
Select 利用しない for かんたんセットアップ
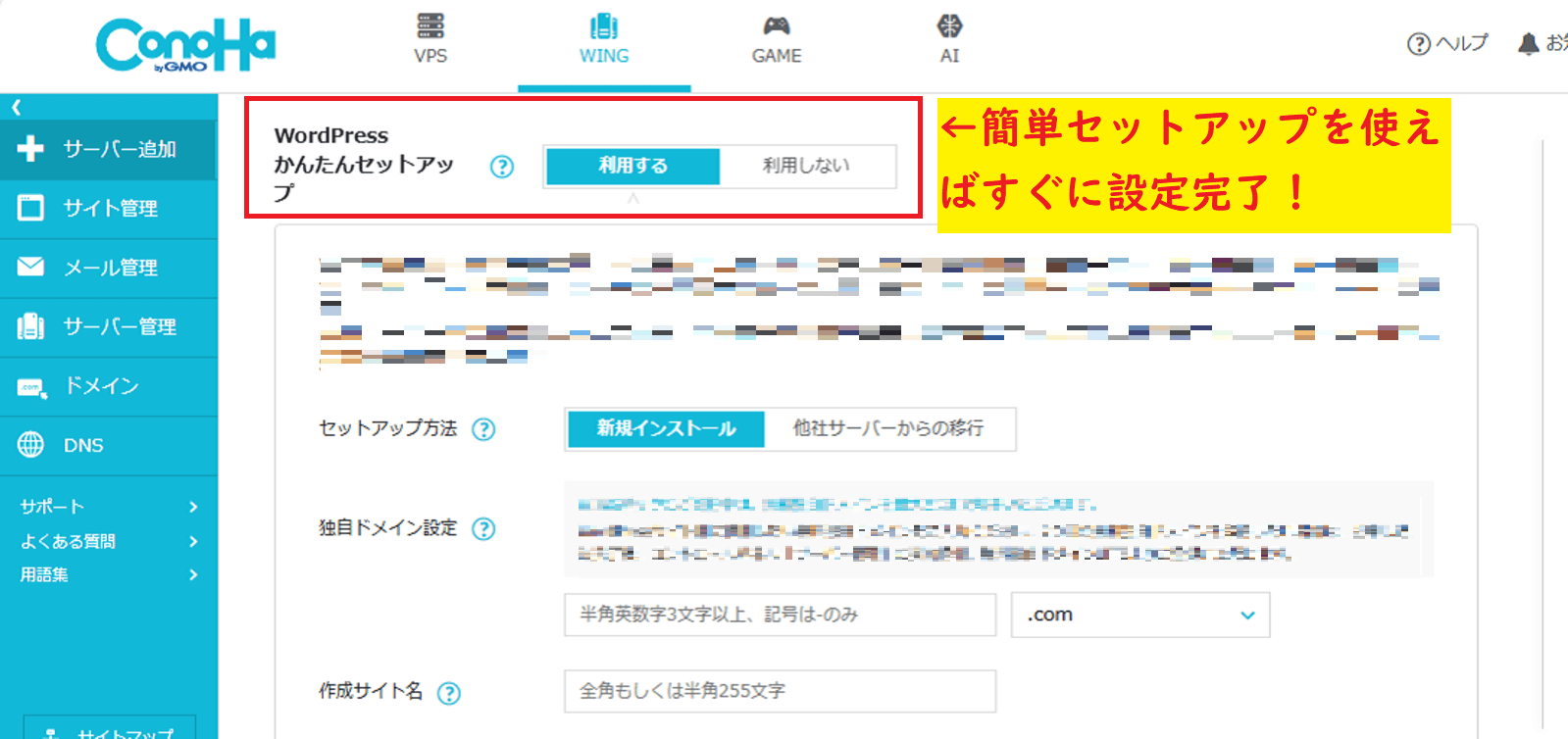point(807,166)
